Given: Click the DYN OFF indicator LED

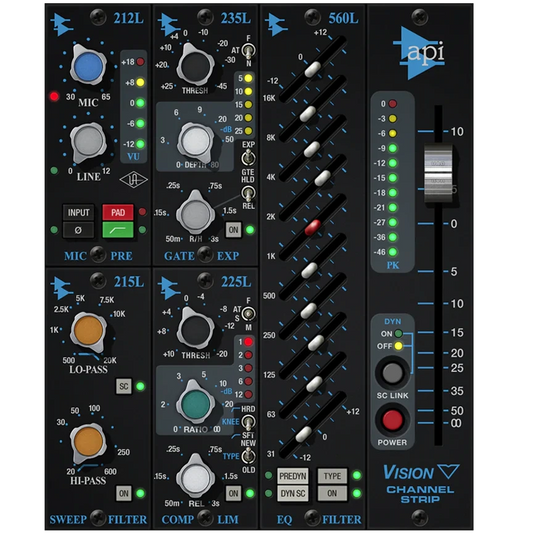Looking at the screenshot, I should pyautogui.click(x=398, y=346).
